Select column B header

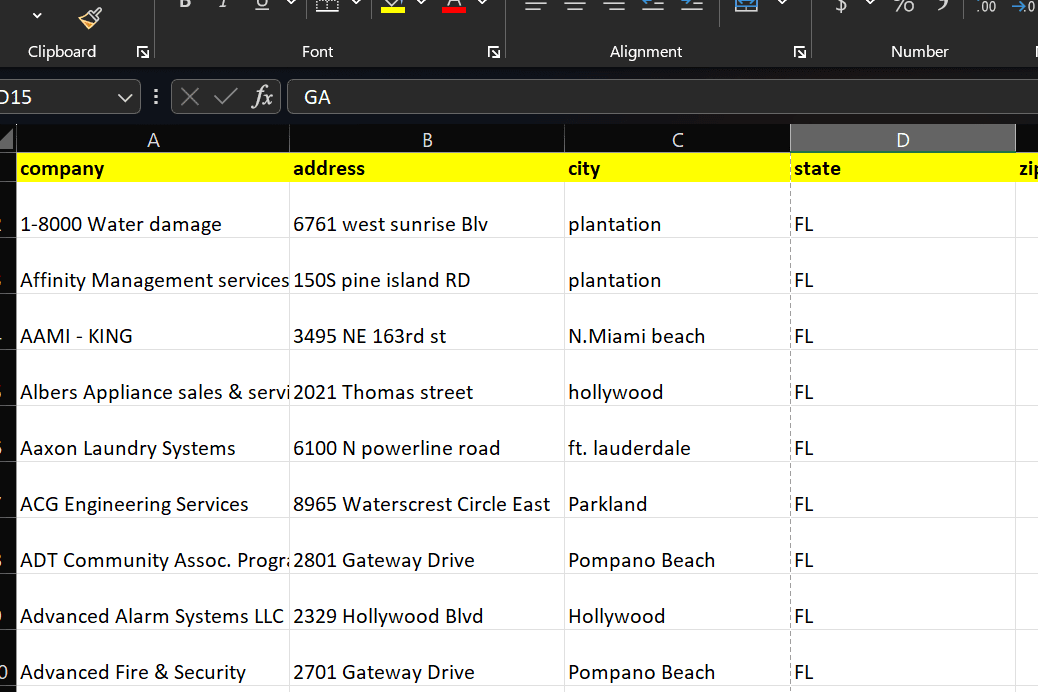click(x=427, y=140)
